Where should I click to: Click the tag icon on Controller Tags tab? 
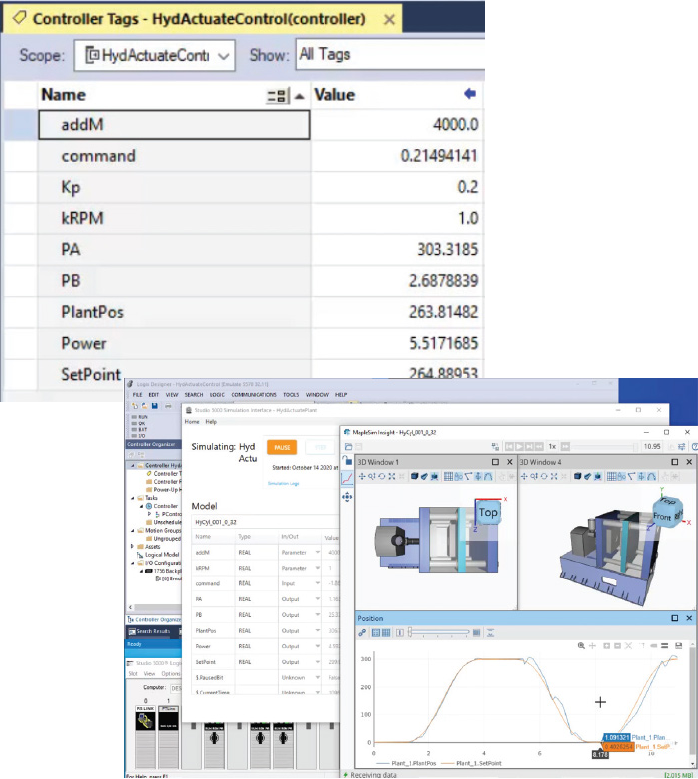click(18, 19)
